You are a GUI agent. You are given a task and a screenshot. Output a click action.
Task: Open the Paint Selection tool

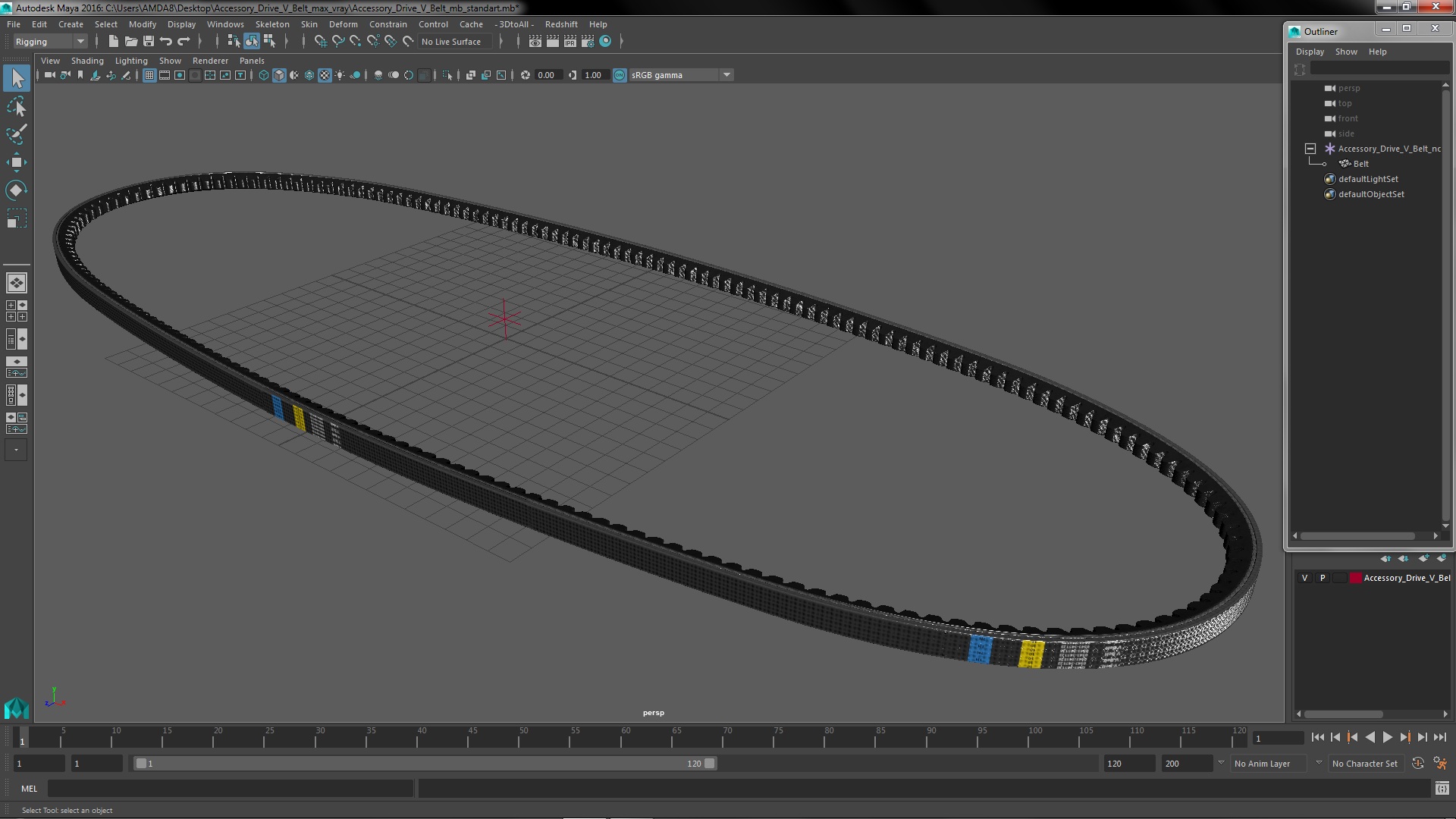16,134
